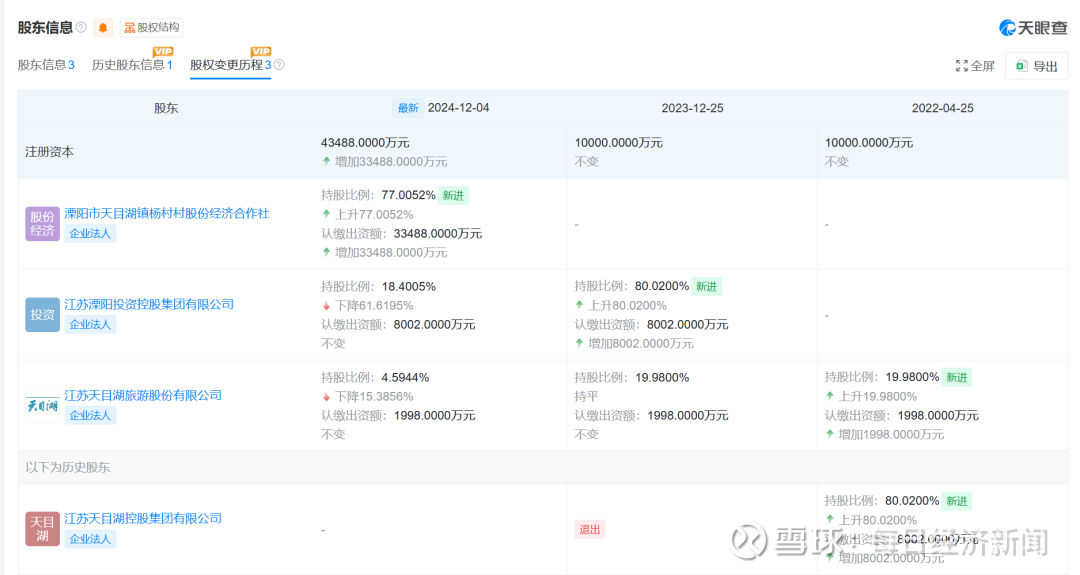The height and width of the screenshot is (575, 1080).
Task: Click 企业法人 tag under 江苏溧阳投资控股
Action: [x=90, y=324]
